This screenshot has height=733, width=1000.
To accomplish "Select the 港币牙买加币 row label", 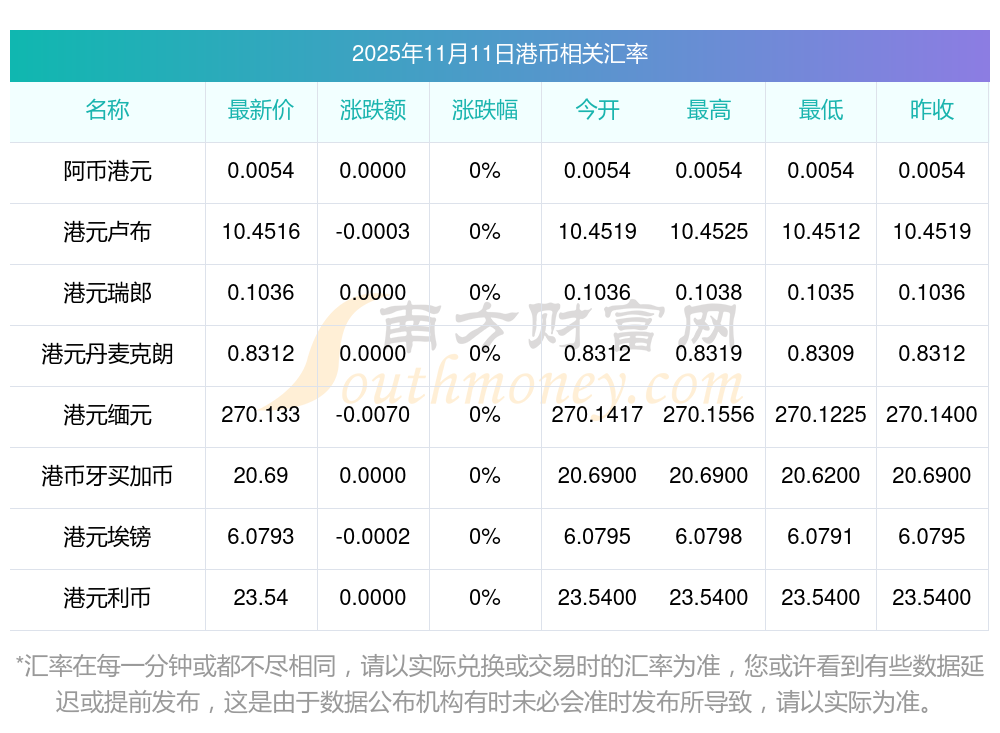I will tap(107, 476).
